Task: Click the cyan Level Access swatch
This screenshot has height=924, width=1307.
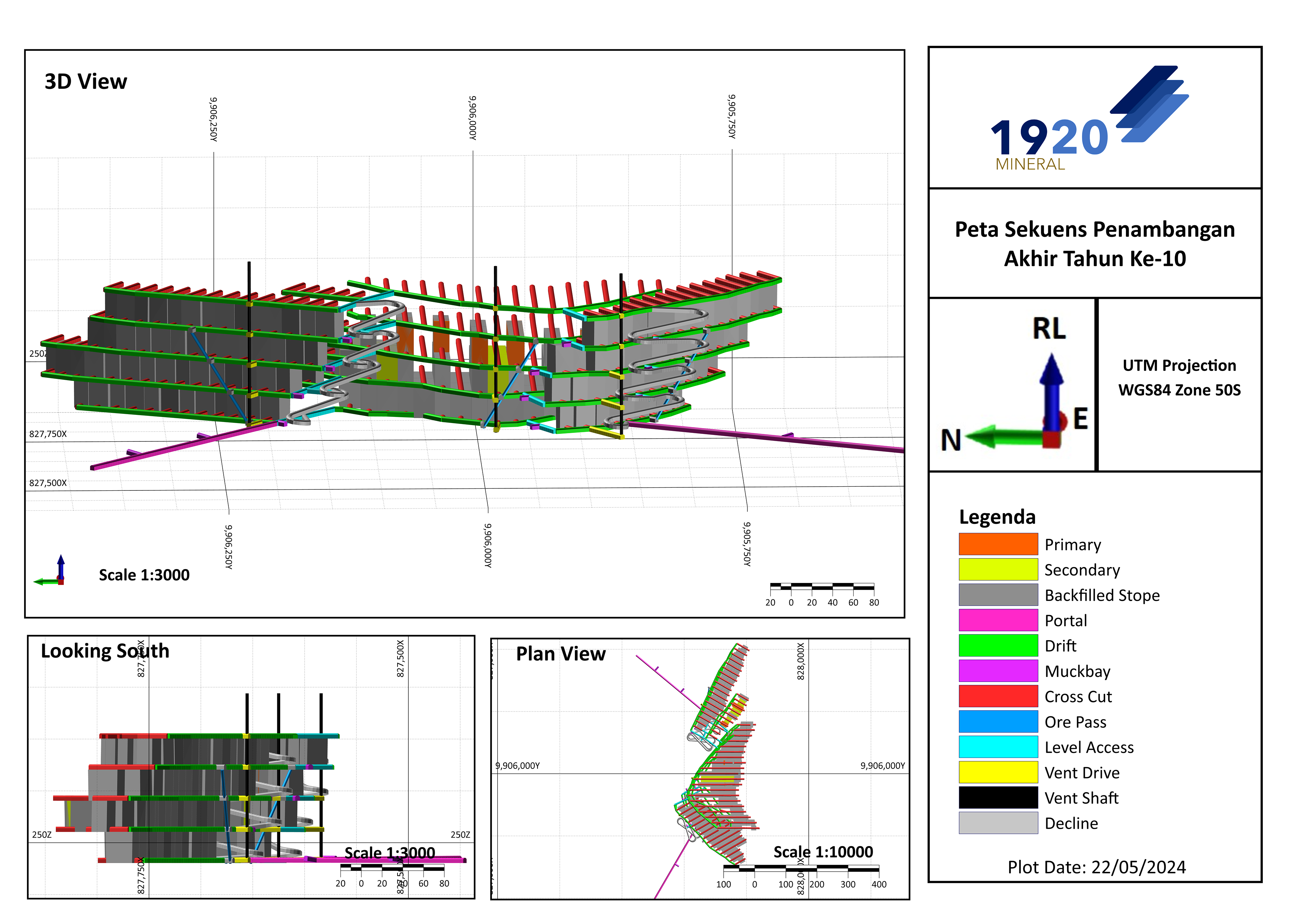Action: pos(998,747)
